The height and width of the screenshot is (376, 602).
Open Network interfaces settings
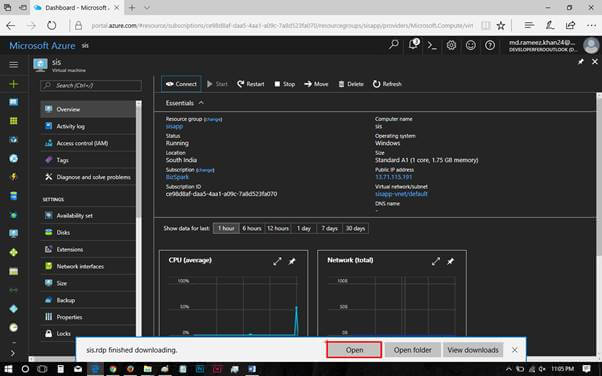[88, 266]
